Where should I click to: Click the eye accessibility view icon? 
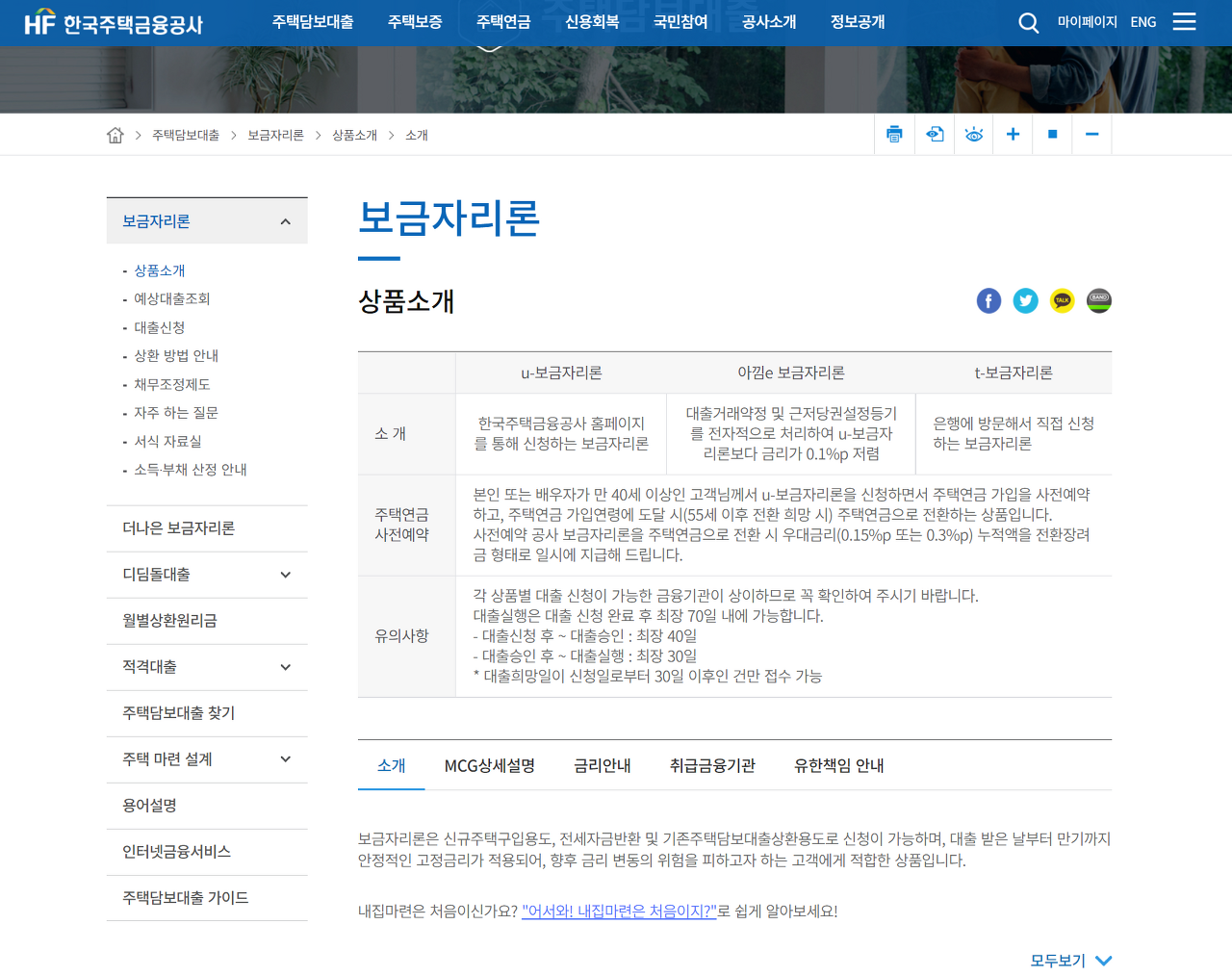[x=974, y=135]
